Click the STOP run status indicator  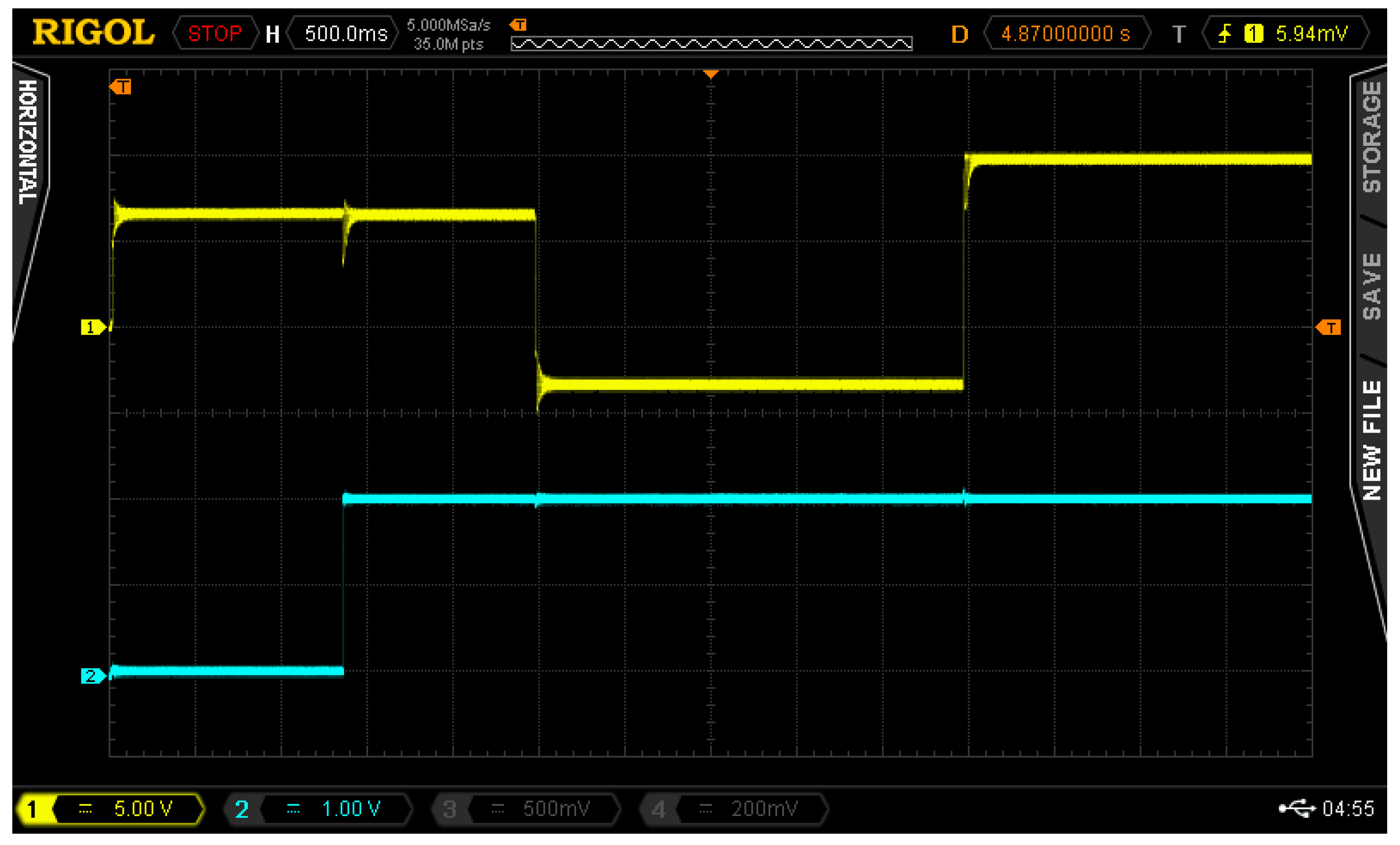pos(215,34)
